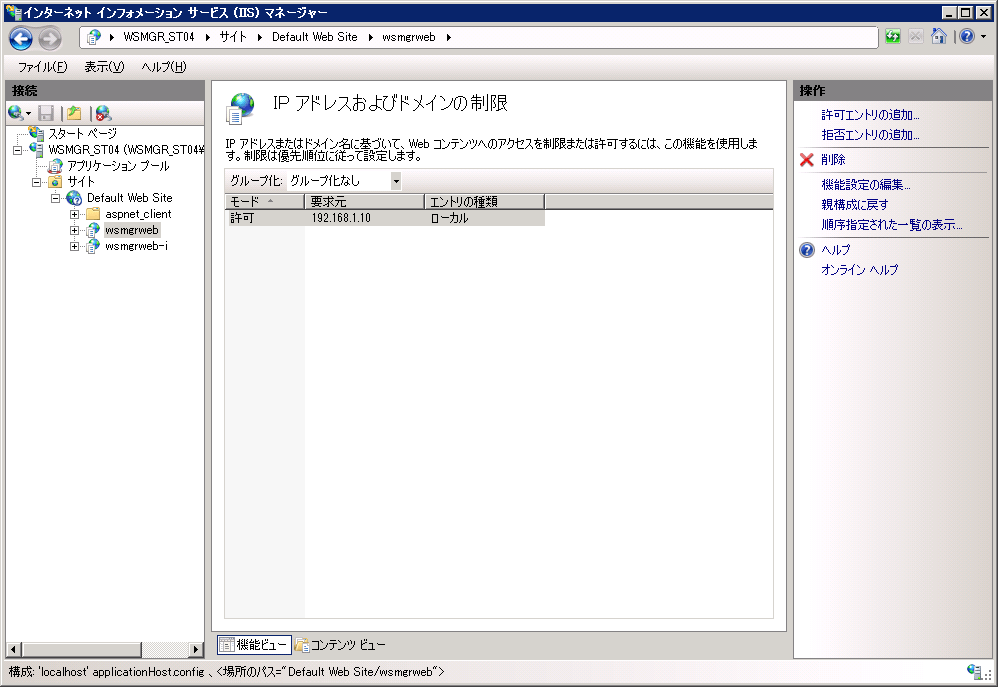Expand the wsmgrweb-i application node
Viewport: 998px width, 687px height.
coord(75,246)
